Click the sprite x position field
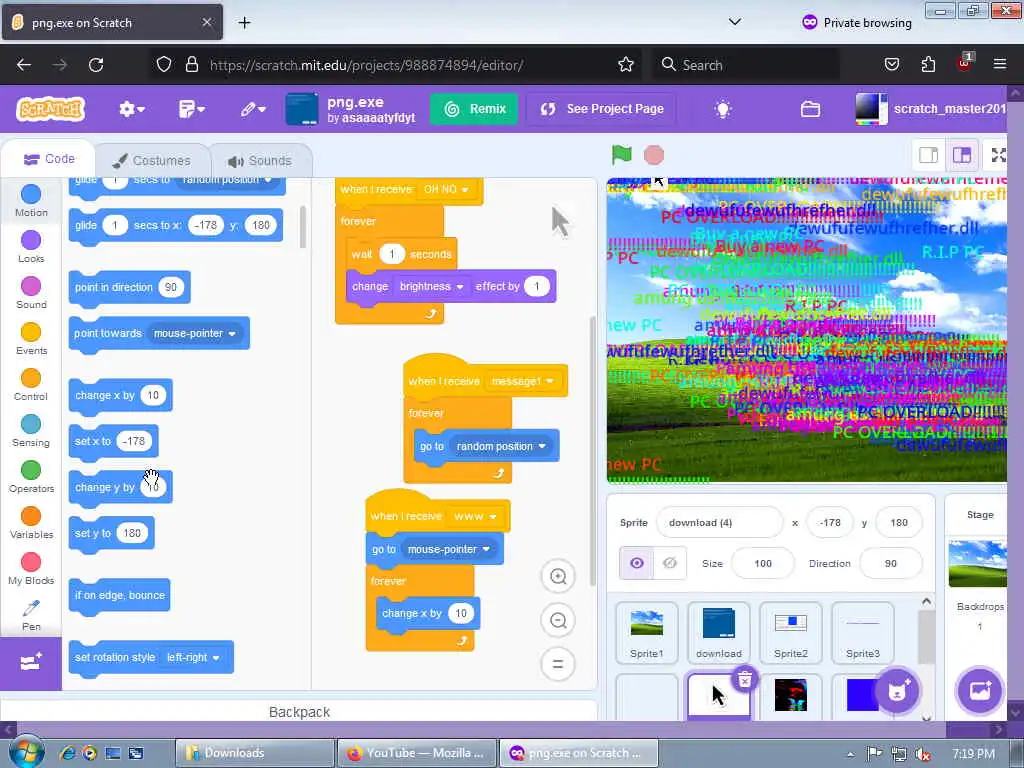Viewport: 1024px width, 768px height. click(830, 522)
